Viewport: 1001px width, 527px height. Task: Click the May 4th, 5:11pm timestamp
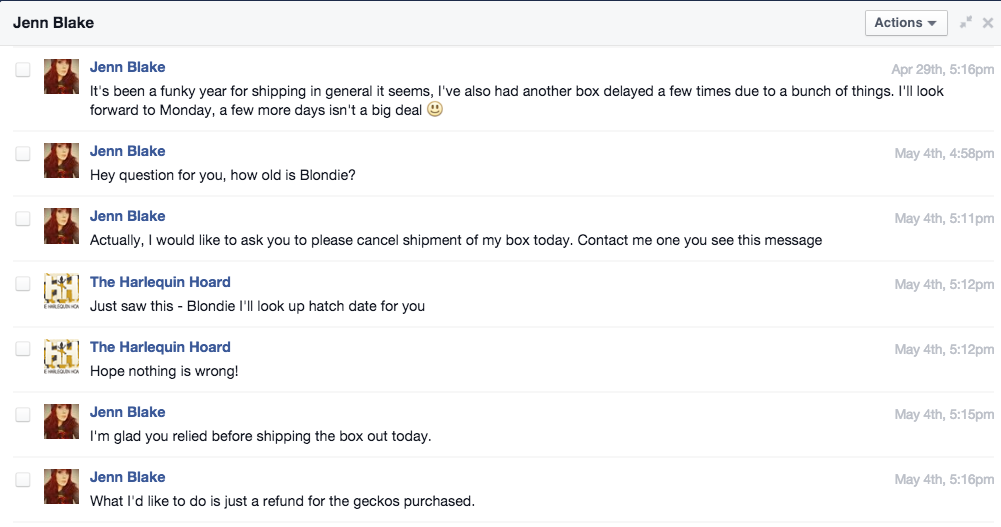944,219
